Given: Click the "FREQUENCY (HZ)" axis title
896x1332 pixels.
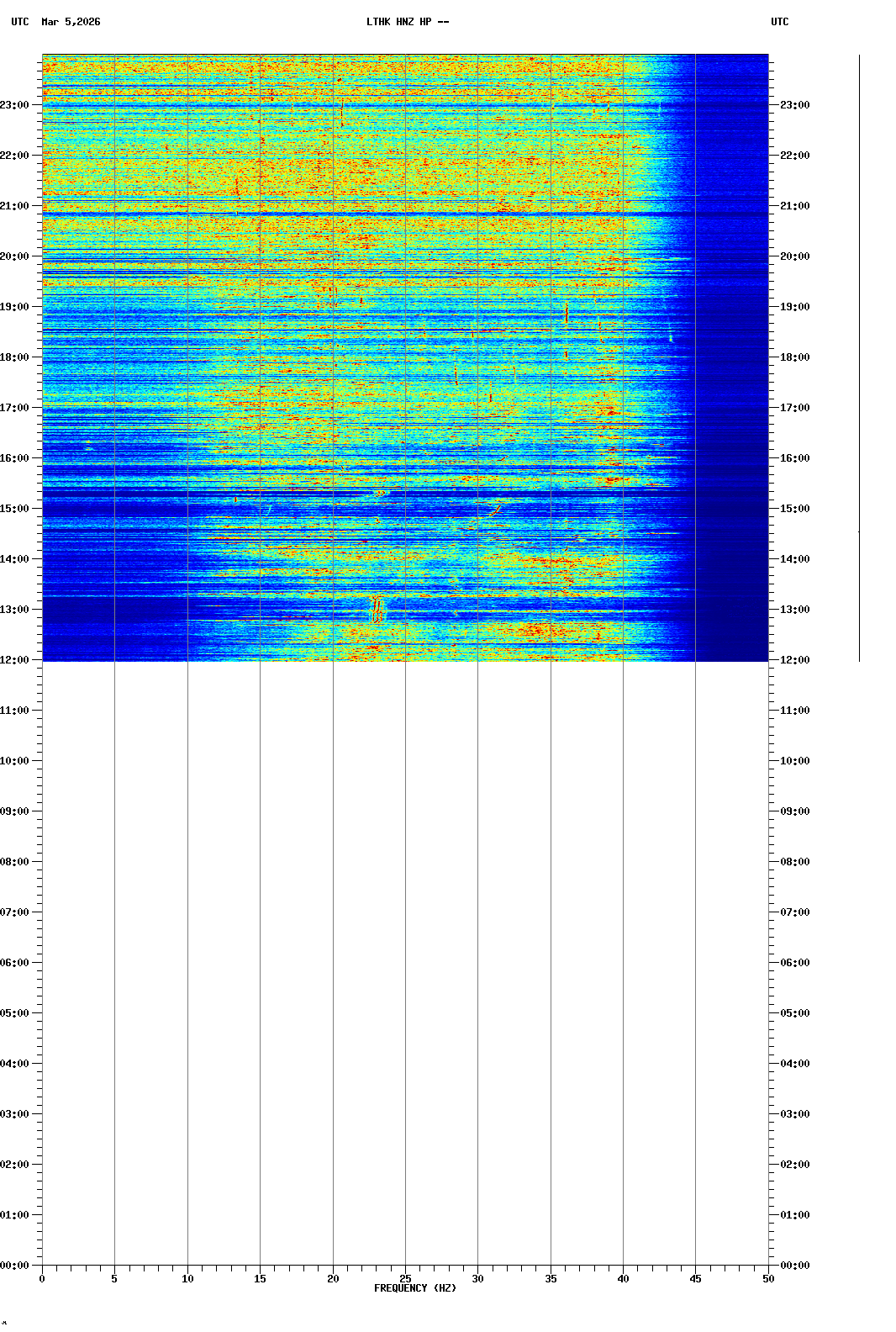Looking at the screenshot, I should point(414,1288).
